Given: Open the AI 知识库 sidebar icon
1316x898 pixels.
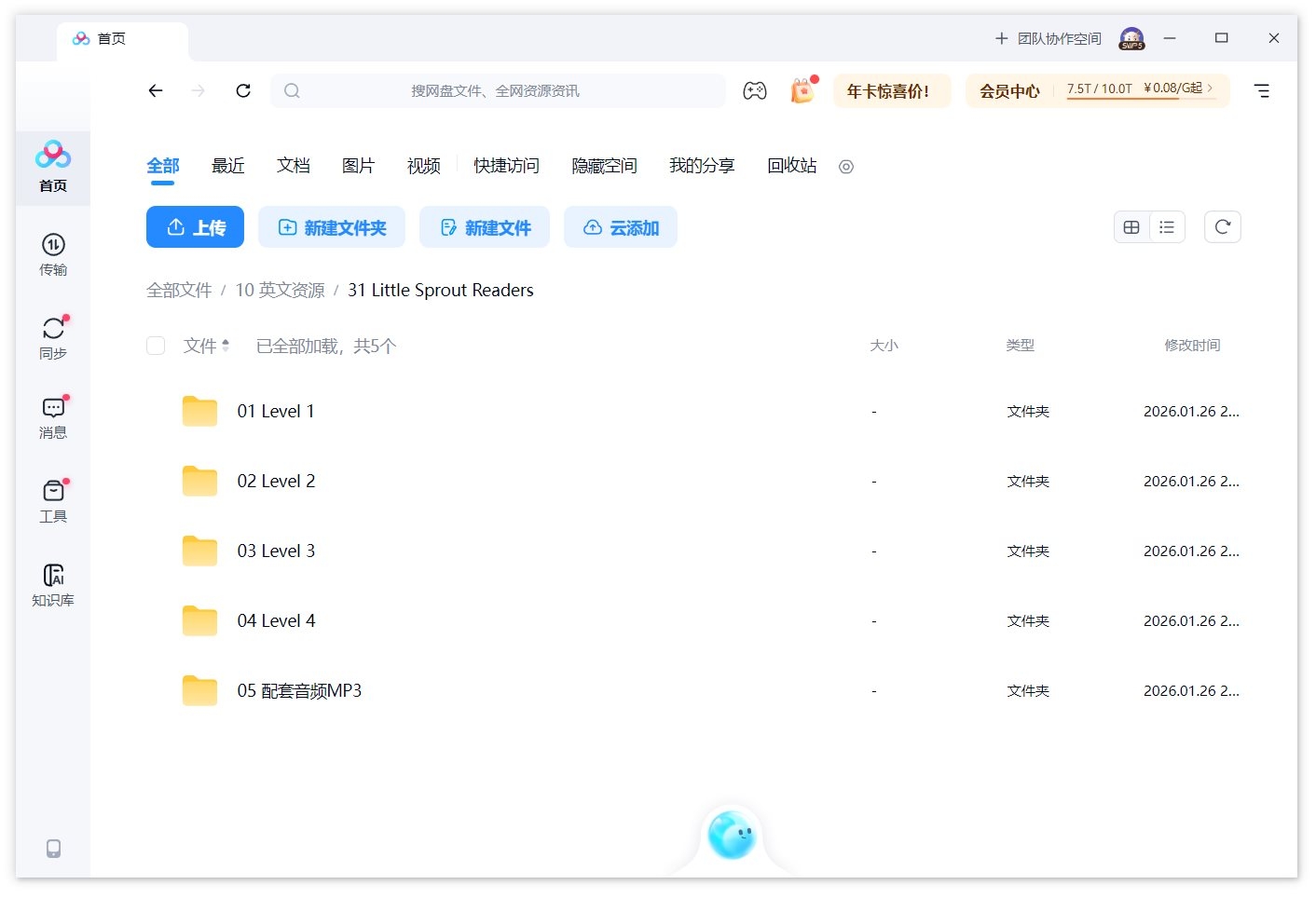Looking at the screenshot, I should 53,582.
